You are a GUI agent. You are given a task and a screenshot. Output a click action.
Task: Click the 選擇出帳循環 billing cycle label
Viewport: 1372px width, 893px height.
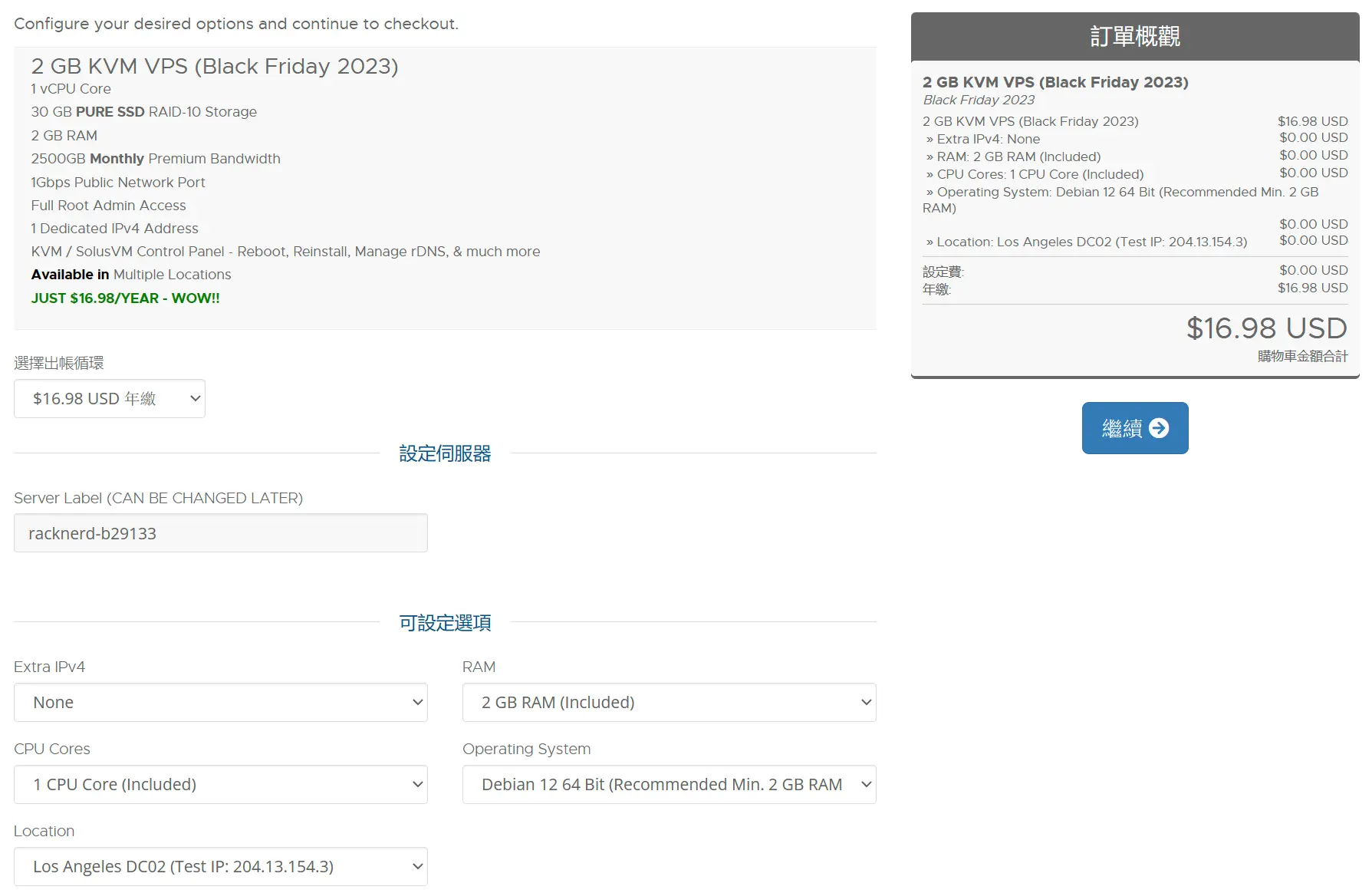(59, 363)
